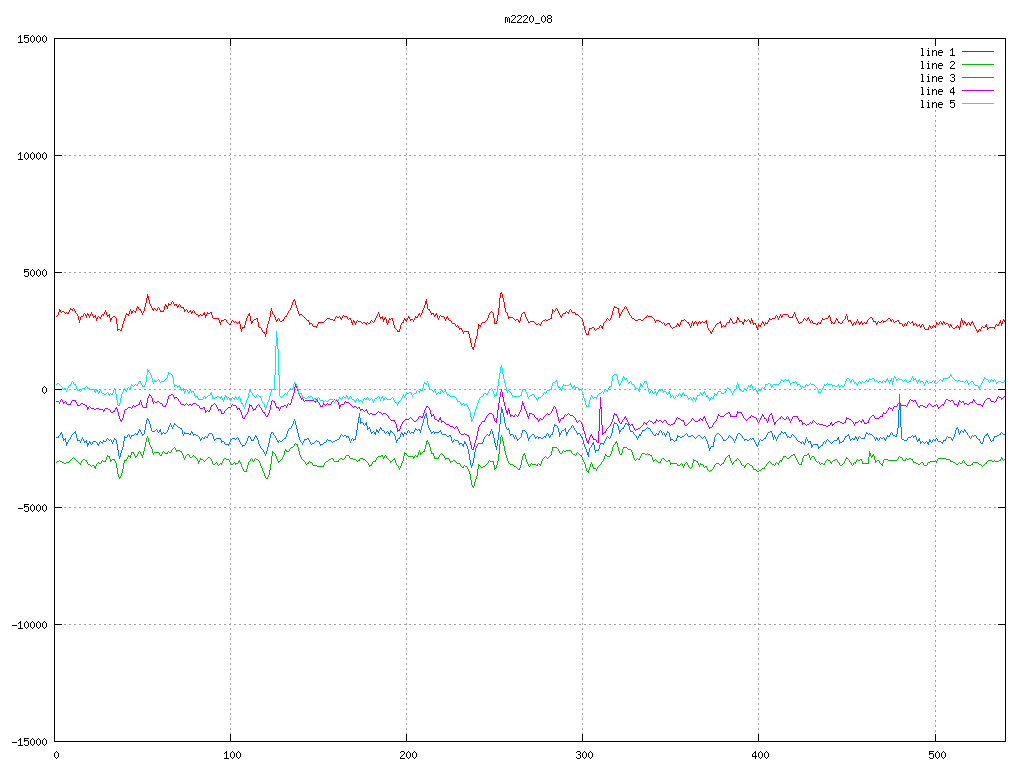This screenshot has height=768, width=1024.
Task: Click the tall cyan spike near x=125
Action: click(x=277, y=359)
